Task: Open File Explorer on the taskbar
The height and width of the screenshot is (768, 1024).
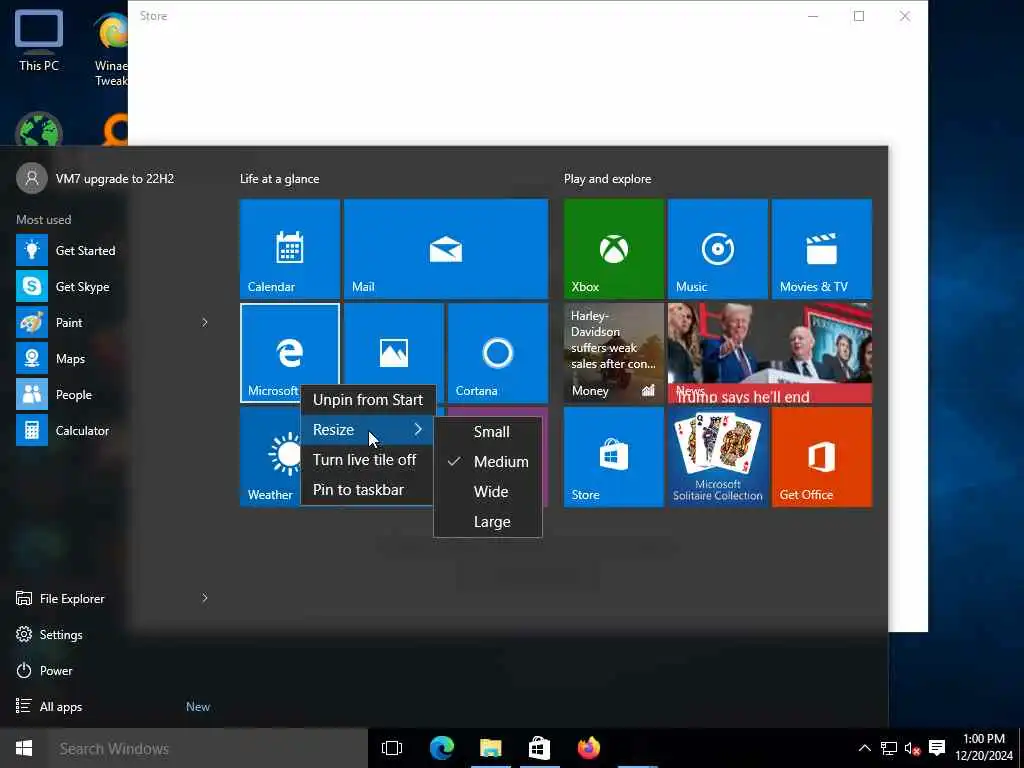Action: (x=490, y=748)
